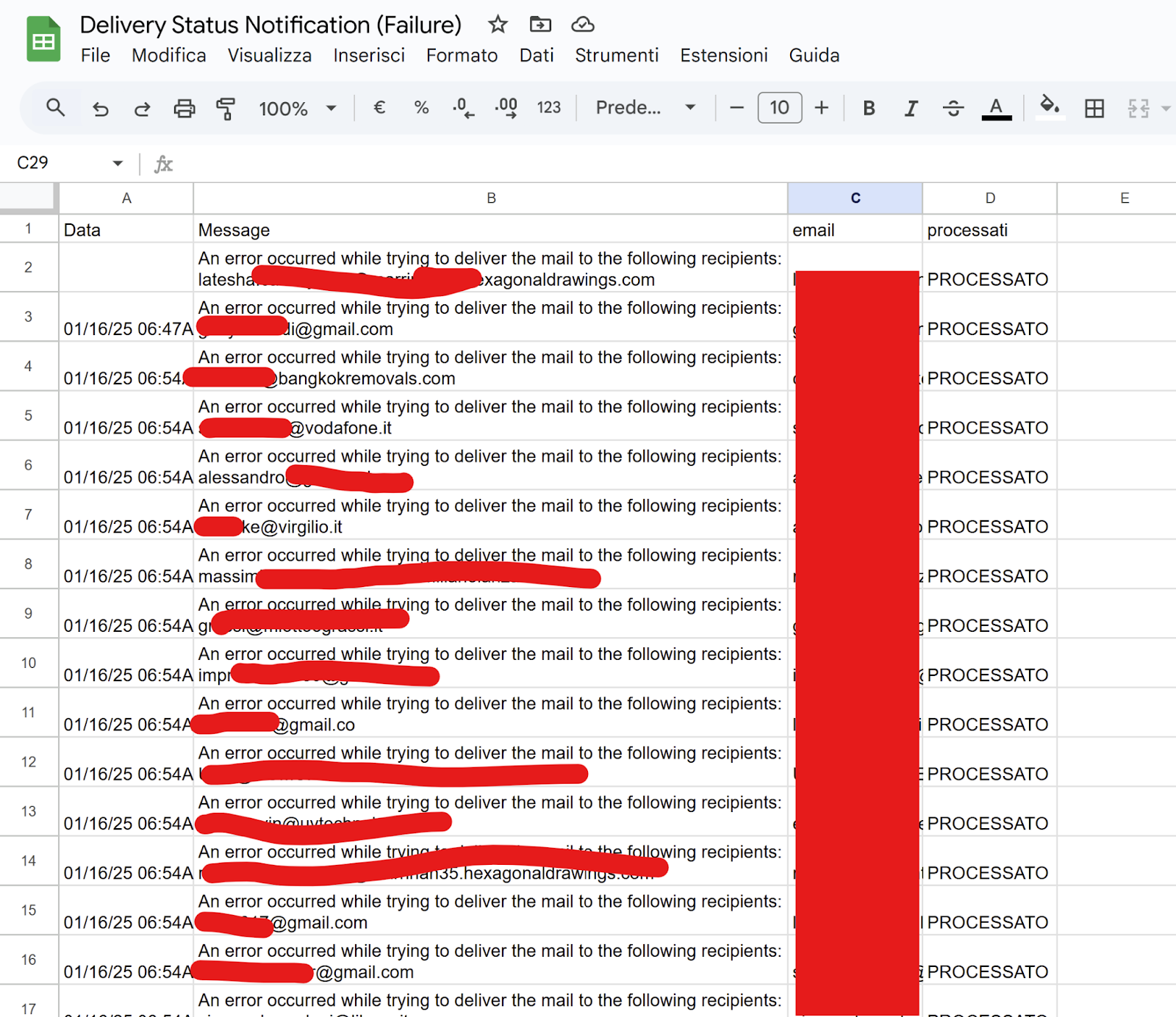
Task: Increase font size with plus button
Action: (822, 108)
